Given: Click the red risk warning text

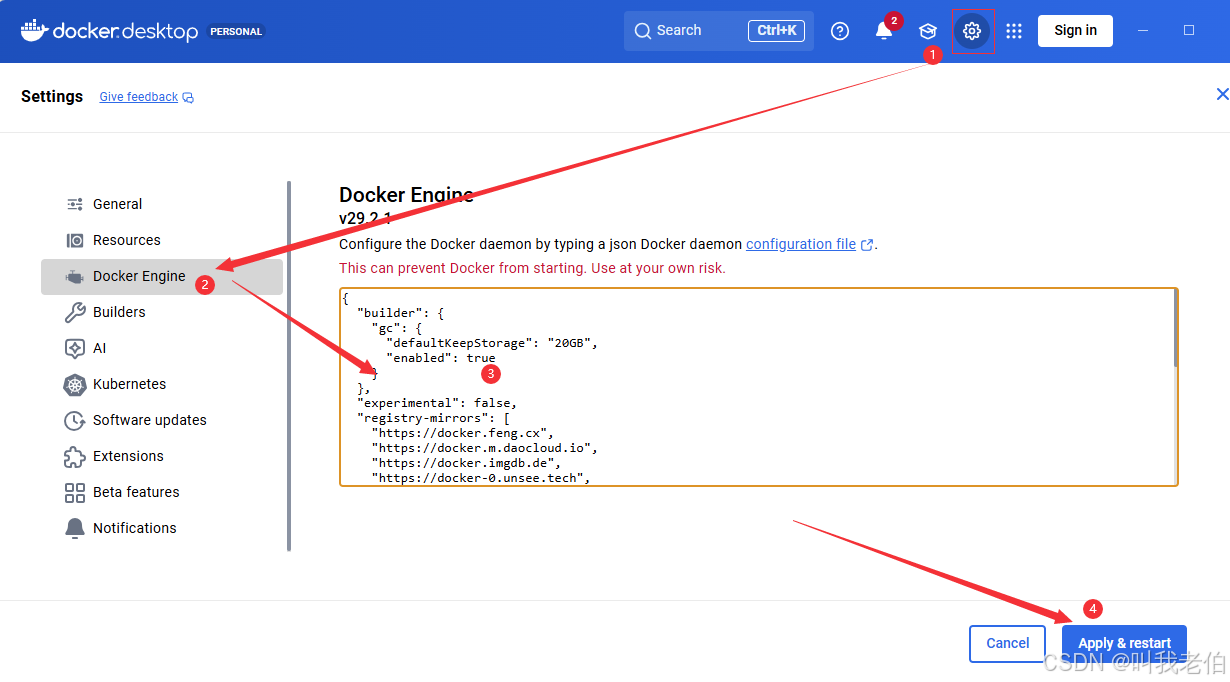Looking at the screenshot, I should click(x=532, y=268).
